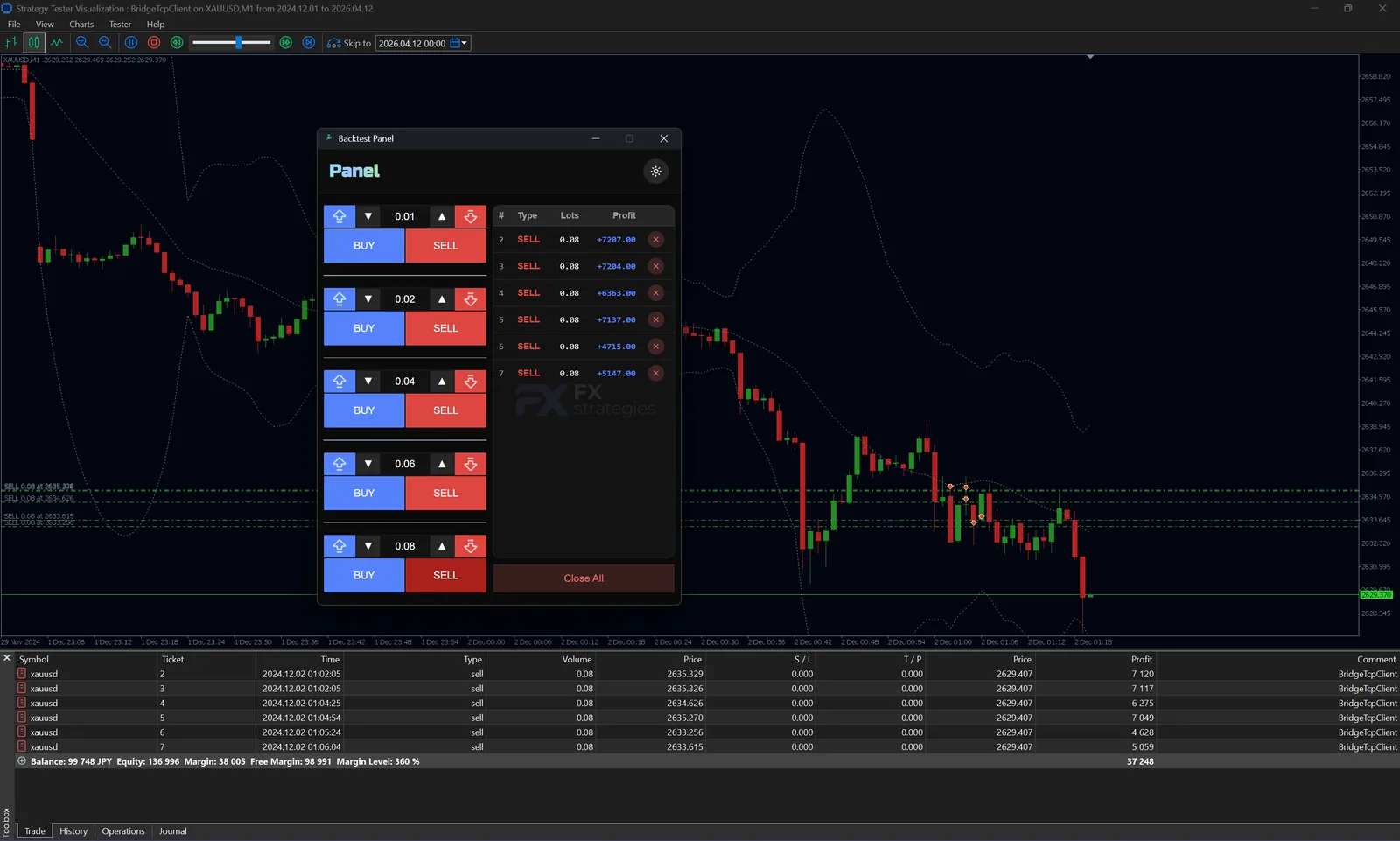The image size is (1400, 841).
Task: Open the Charts menu
Action: 81,25
